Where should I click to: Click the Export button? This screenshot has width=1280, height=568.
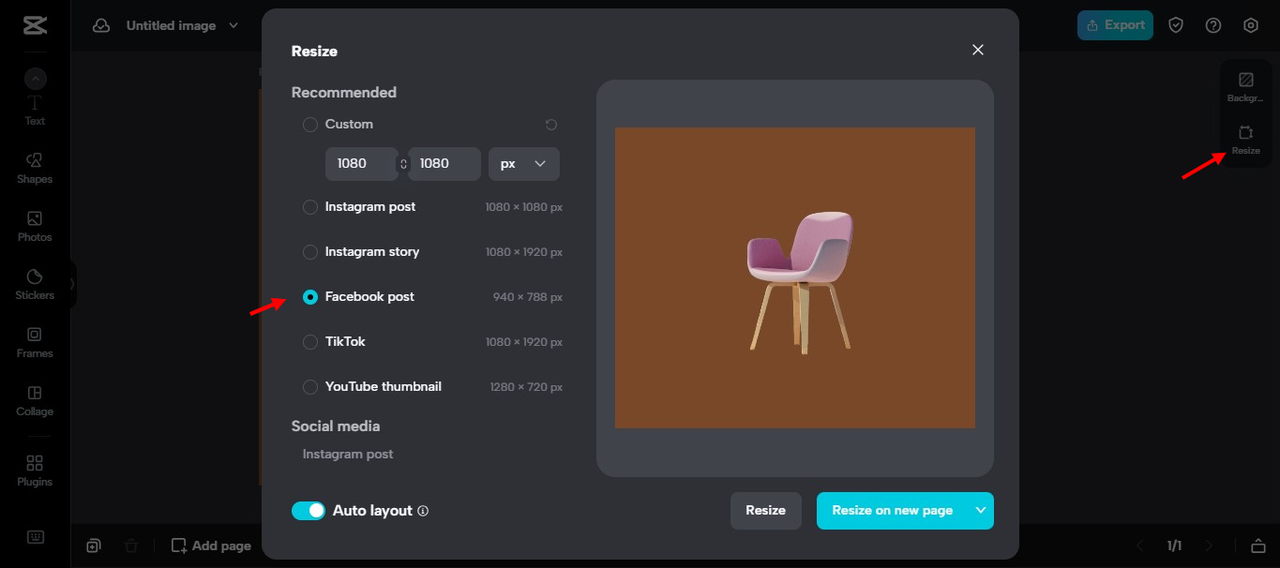[x=1115, y=25]
